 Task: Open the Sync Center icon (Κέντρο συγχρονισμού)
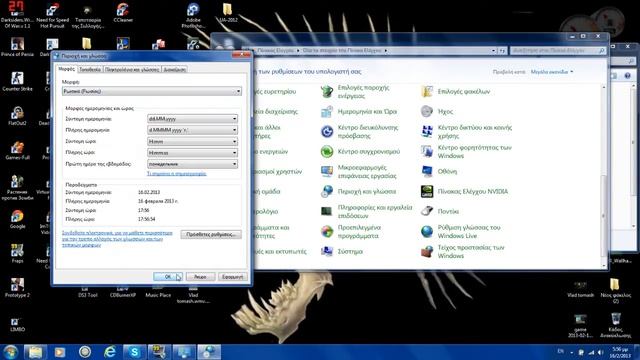327,151
